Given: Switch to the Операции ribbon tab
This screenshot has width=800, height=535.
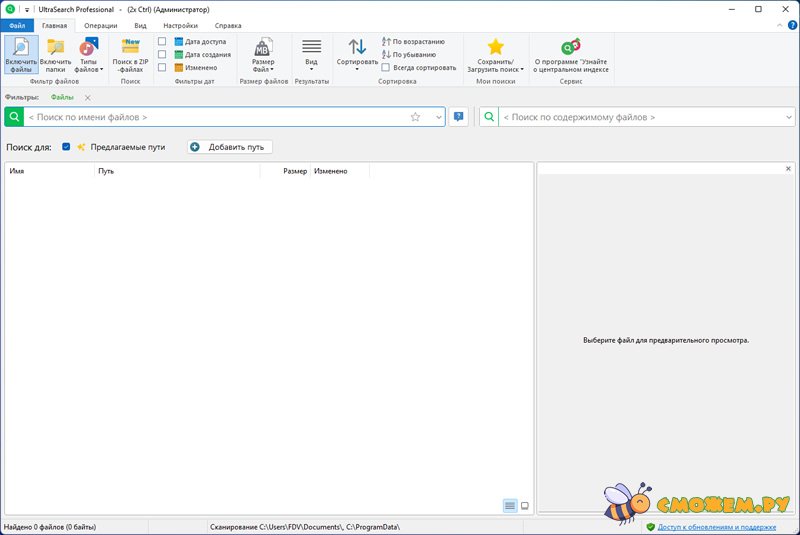Looking at the screenshot, I should point(100,25).
